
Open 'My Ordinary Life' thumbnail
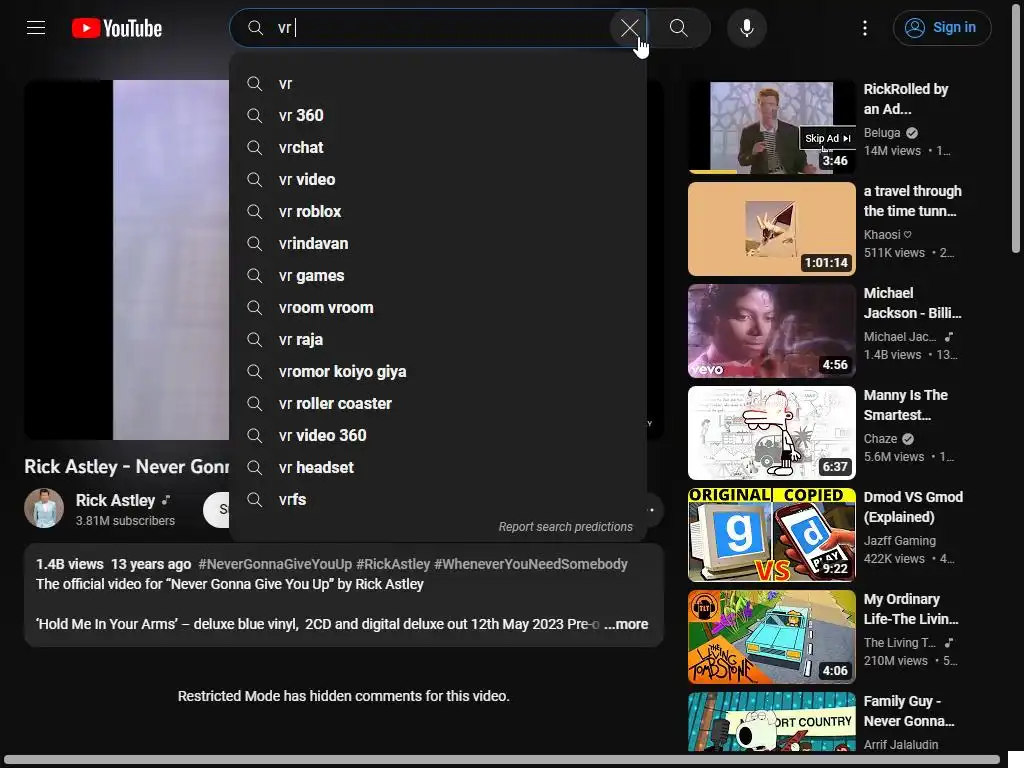[772, 637]
